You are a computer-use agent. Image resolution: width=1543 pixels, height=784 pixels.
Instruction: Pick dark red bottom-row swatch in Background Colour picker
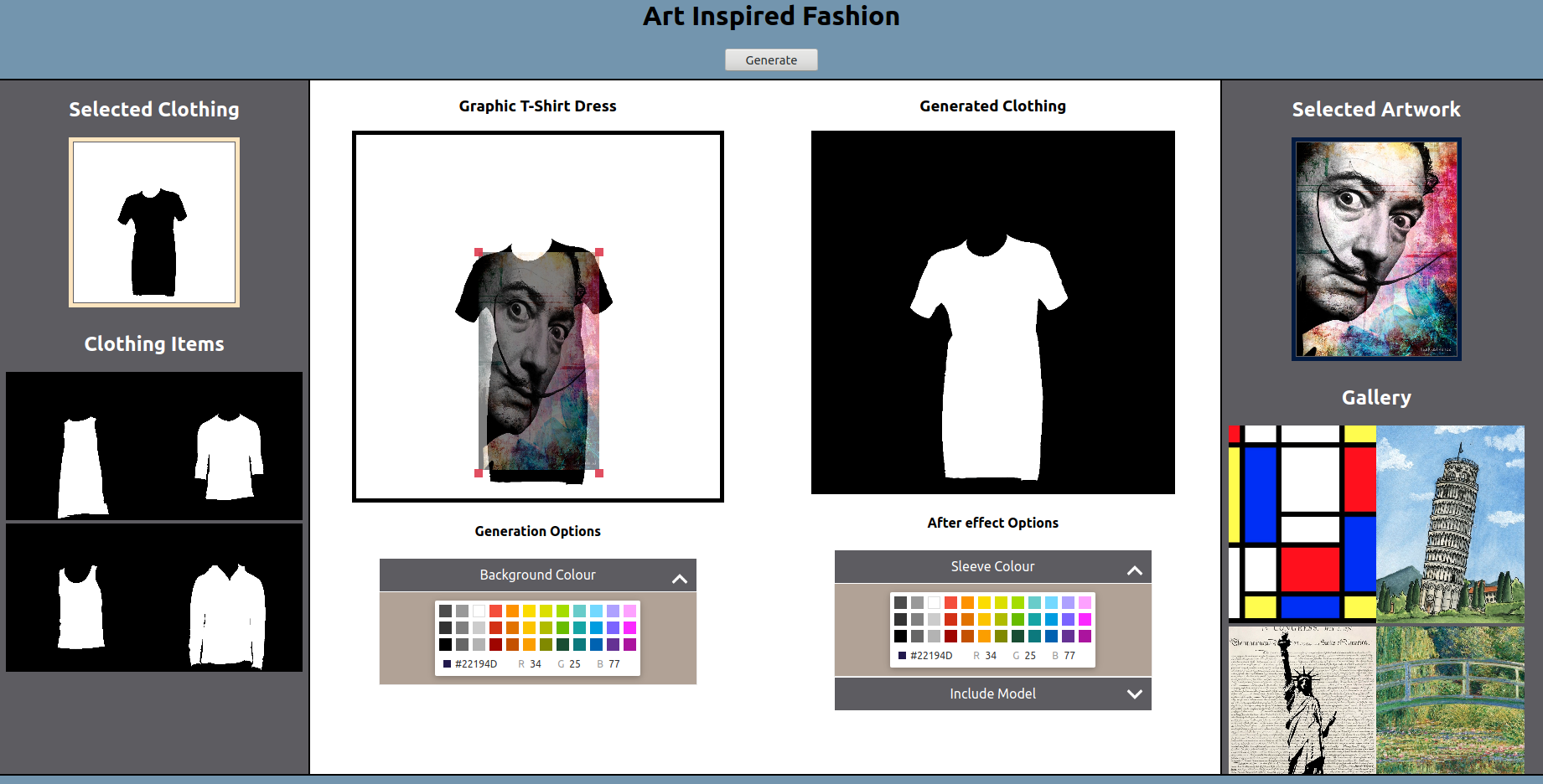(x=495, y=644)
